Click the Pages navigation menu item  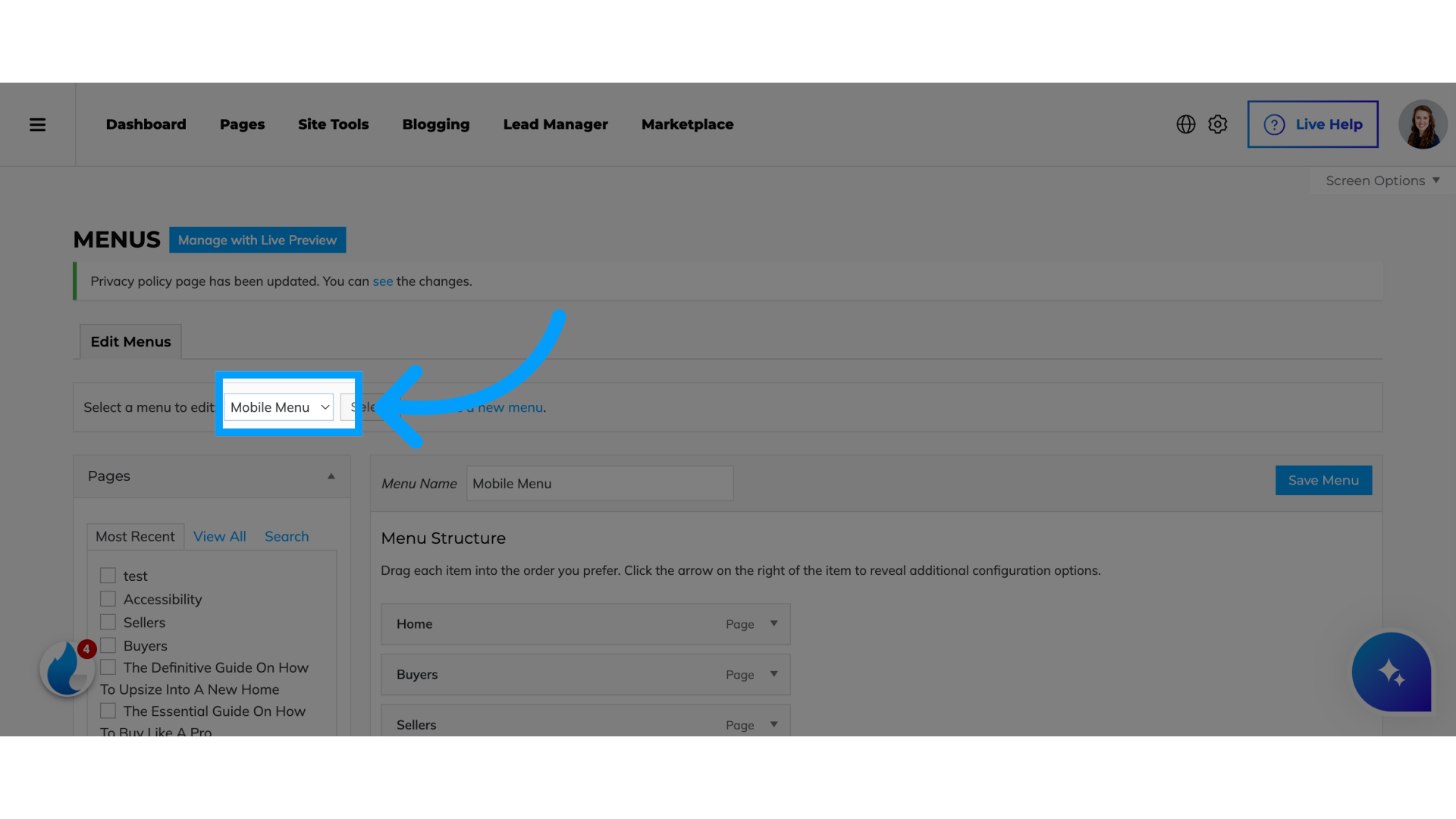coord(242,123)
